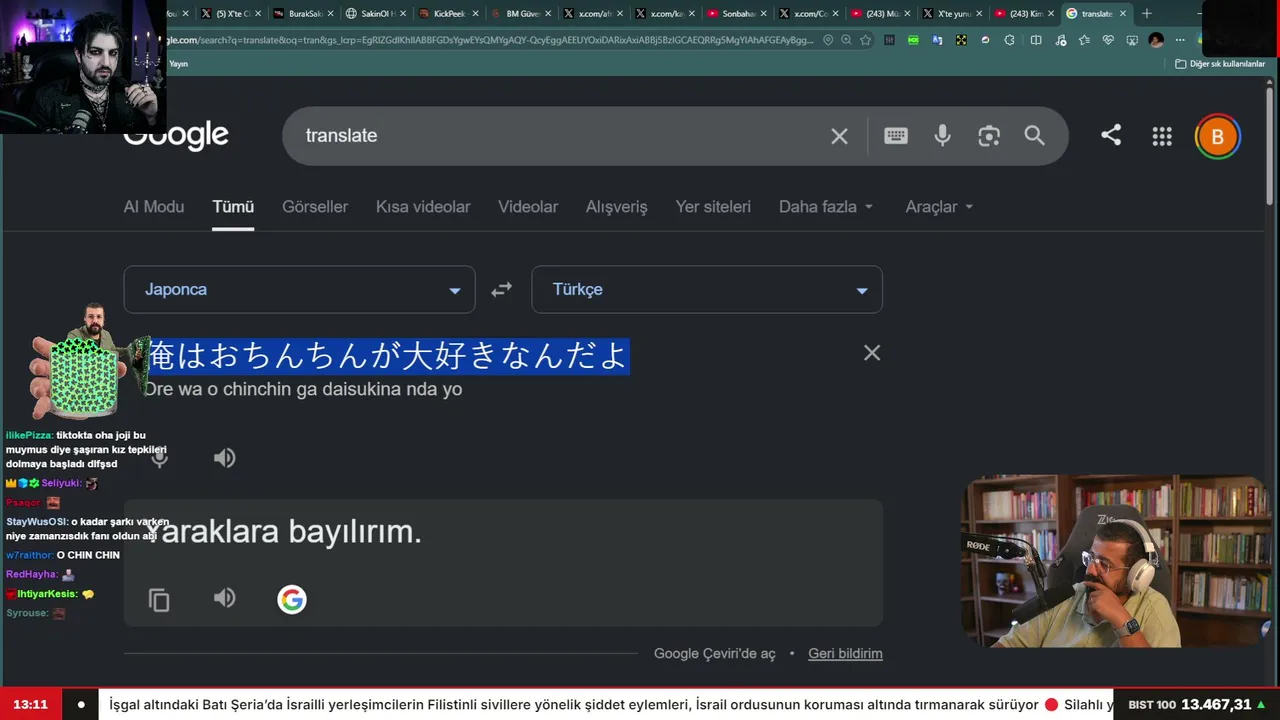Start voice search with the microphone icon
This screenshot has height=720, width=1280.
(942, 136)
